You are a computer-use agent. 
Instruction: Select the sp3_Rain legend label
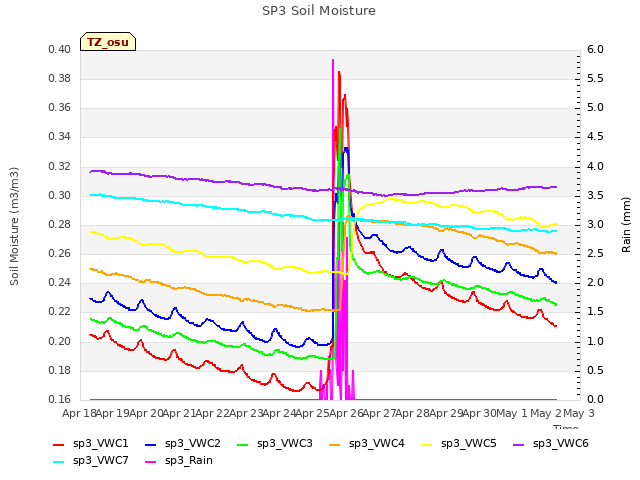point(189,461)
